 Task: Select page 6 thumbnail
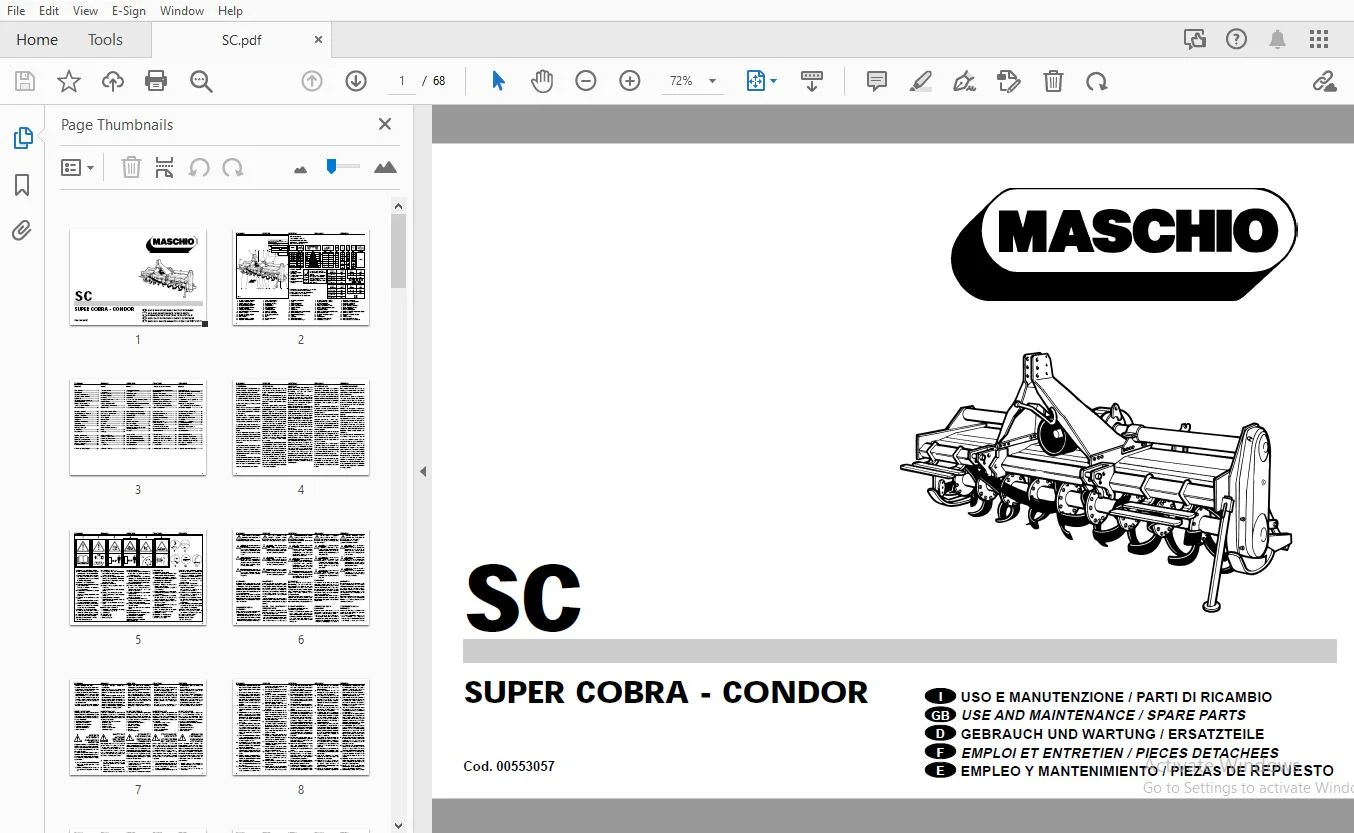(301, 577)
